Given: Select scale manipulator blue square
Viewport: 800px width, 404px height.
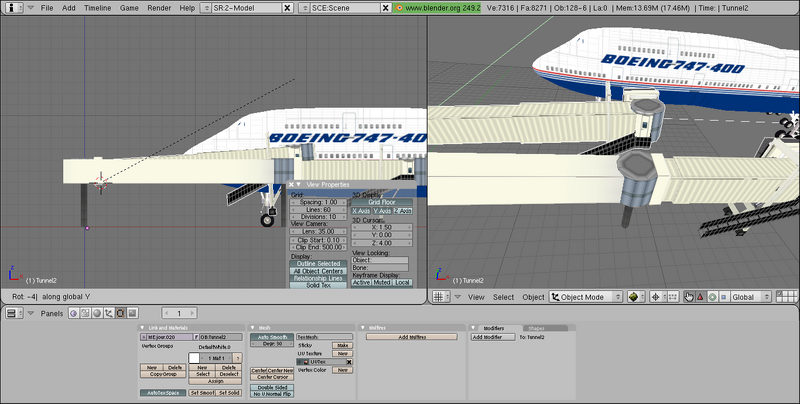Looking at the screenshot, I should (723, 296).
